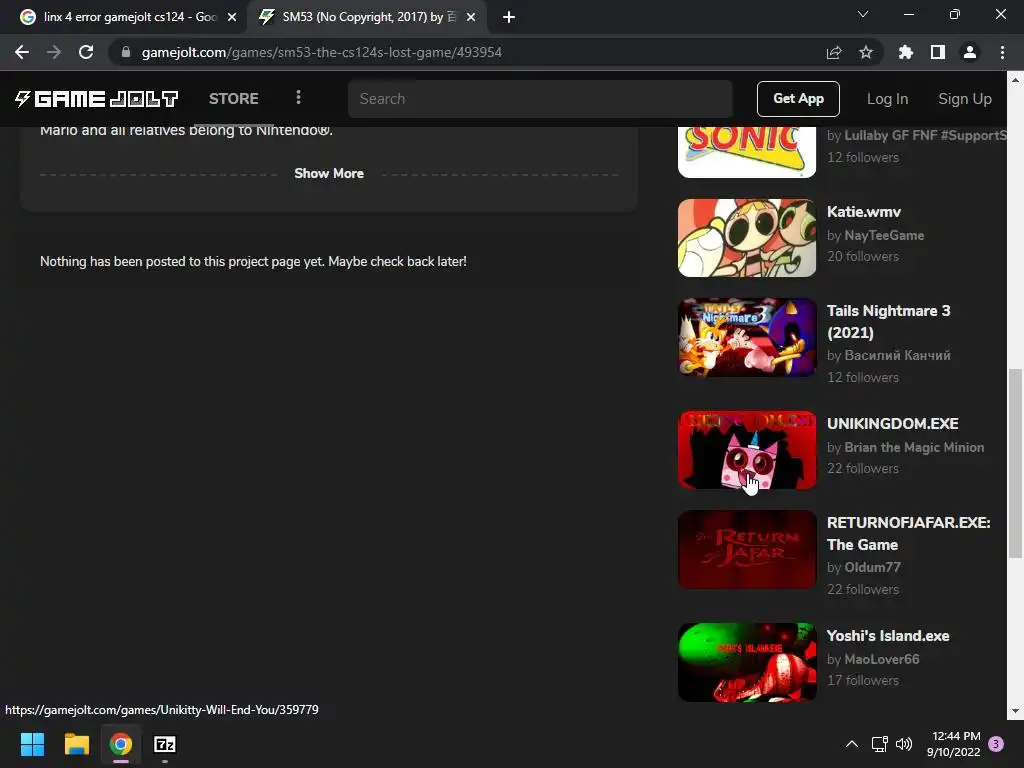
Task: Open the NayTeeGame author name
Action: pyautogui.click(x=884, y=235)
